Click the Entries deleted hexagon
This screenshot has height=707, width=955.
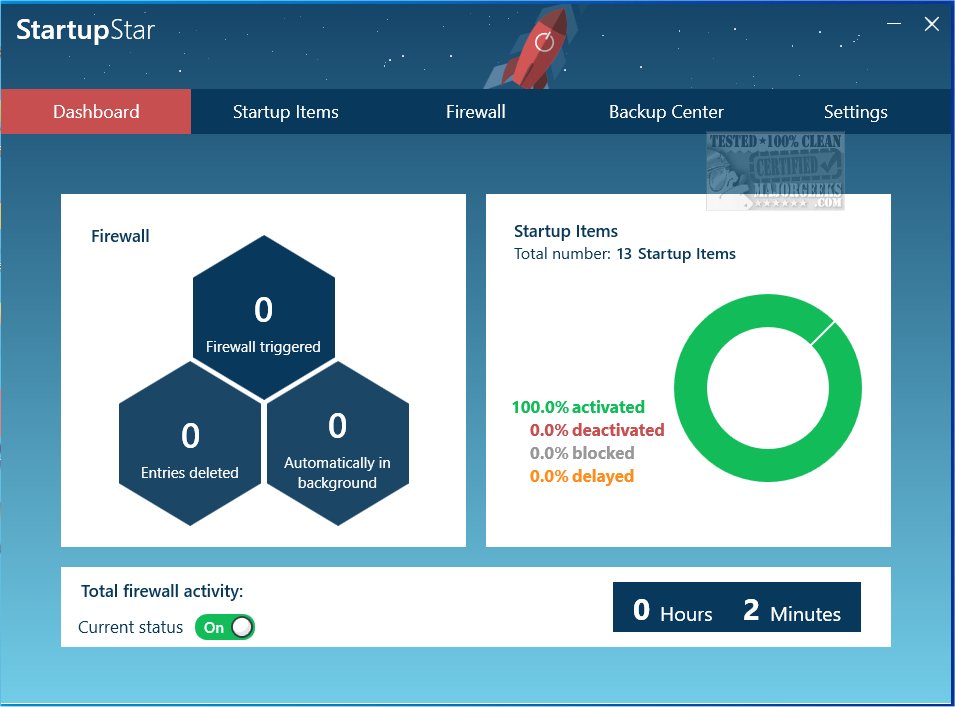(x=190, y=443)
